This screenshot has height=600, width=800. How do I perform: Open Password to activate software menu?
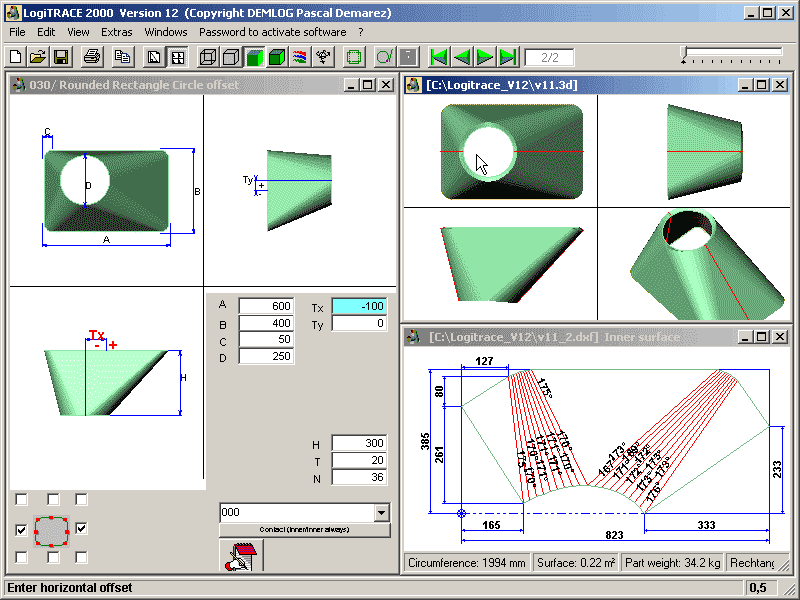tap(272, 32)
